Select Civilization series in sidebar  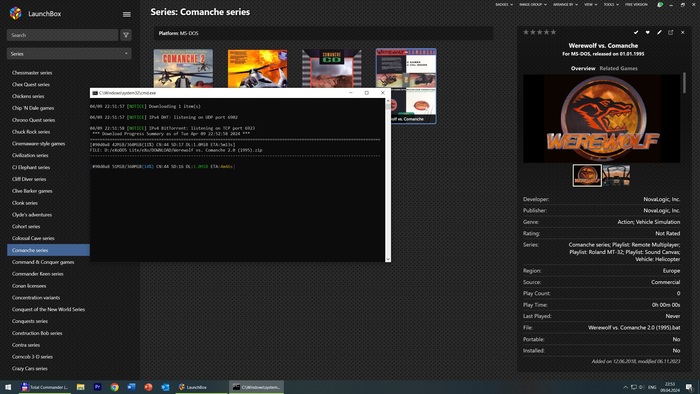click(x=30, y=155)
